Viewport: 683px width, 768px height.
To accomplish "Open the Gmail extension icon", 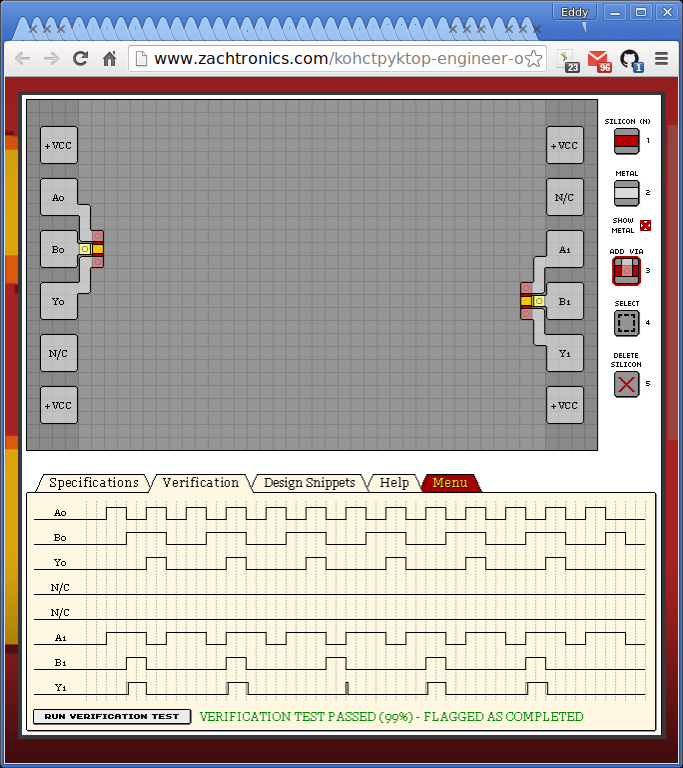I will tap(599, 59).
